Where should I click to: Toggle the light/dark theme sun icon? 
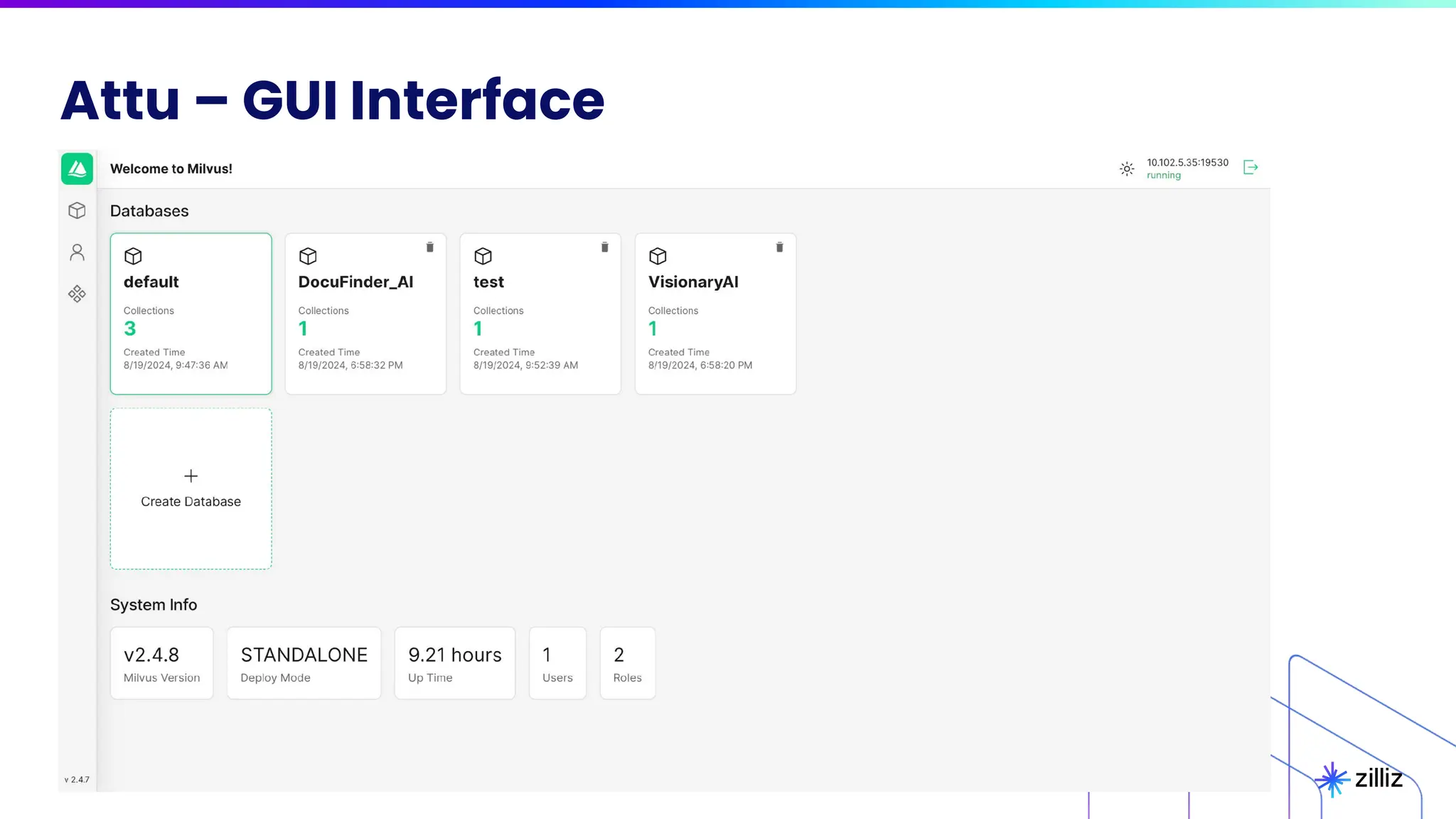(1127, 168)
